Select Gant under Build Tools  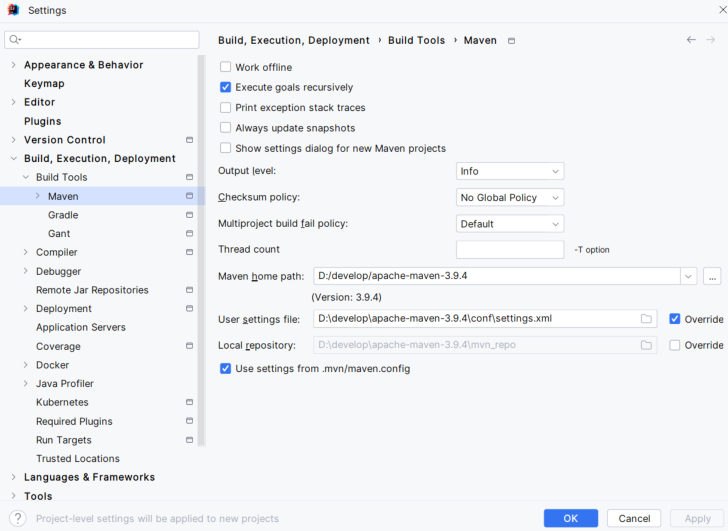(x=59, y=233)
